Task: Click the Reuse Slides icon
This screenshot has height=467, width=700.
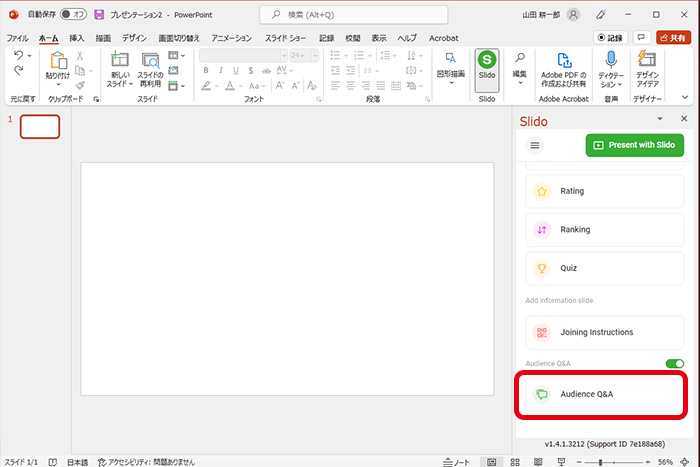Action: click(x=150, y=60)
